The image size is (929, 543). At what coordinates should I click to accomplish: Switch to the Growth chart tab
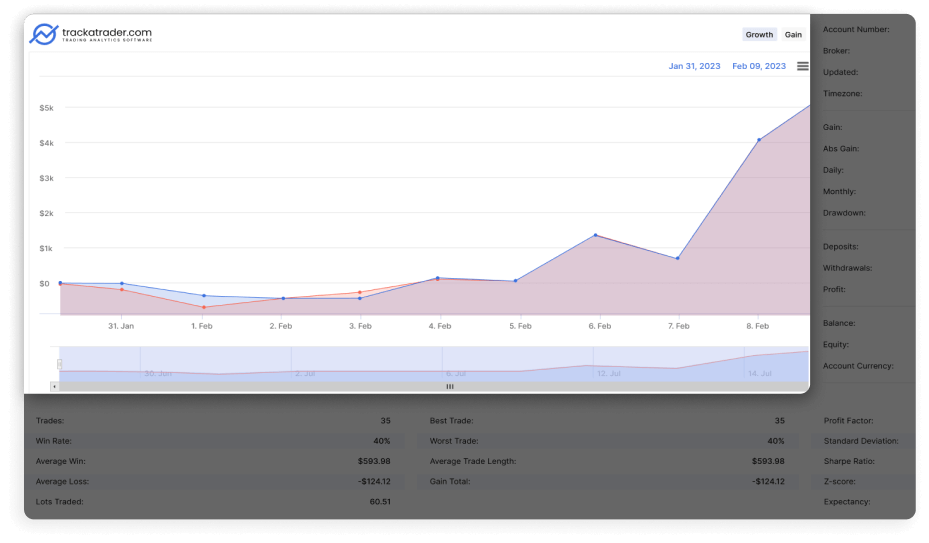point(759,35)
